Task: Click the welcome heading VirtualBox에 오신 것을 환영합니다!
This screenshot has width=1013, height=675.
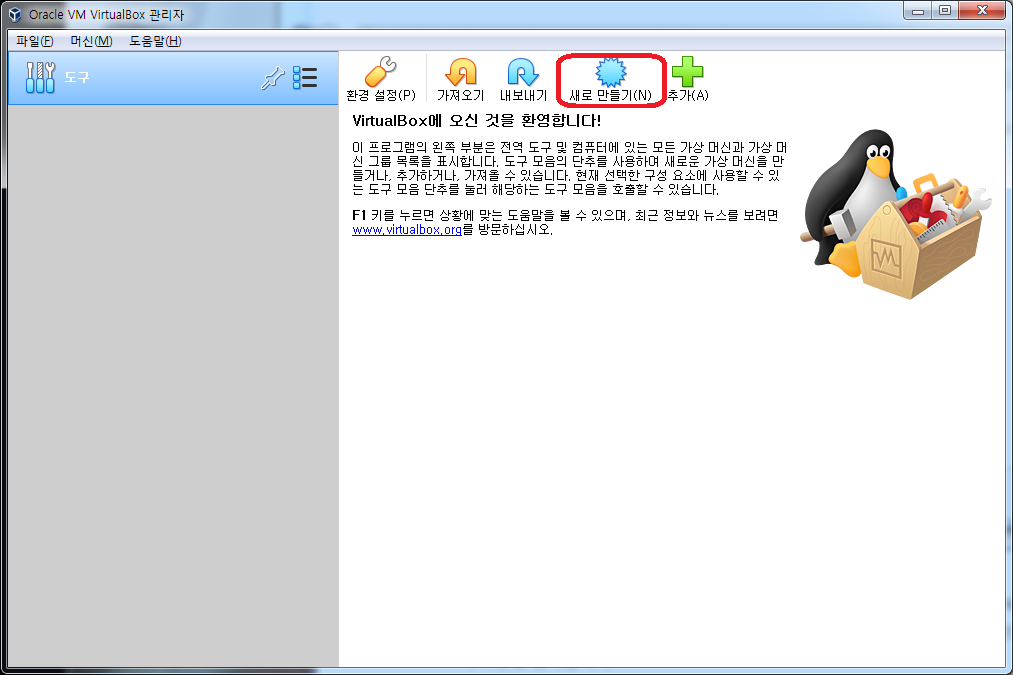Action: 477,121
